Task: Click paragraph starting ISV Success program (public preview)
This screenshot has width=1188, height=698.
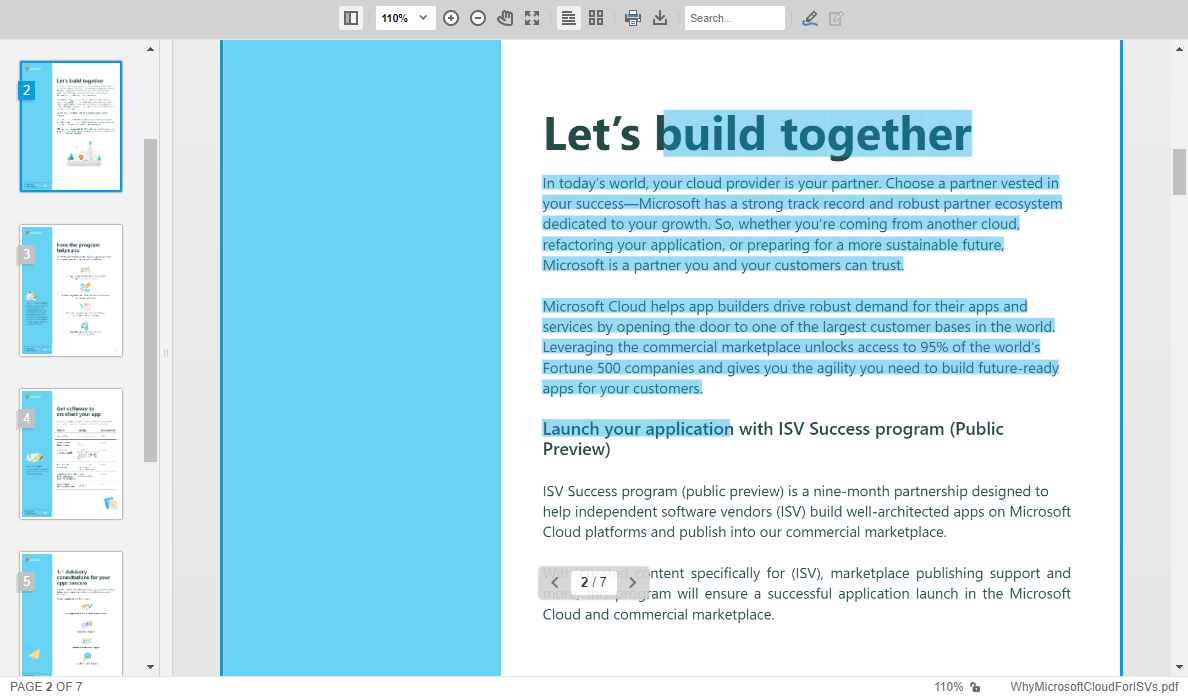Action: click(806, 512)
